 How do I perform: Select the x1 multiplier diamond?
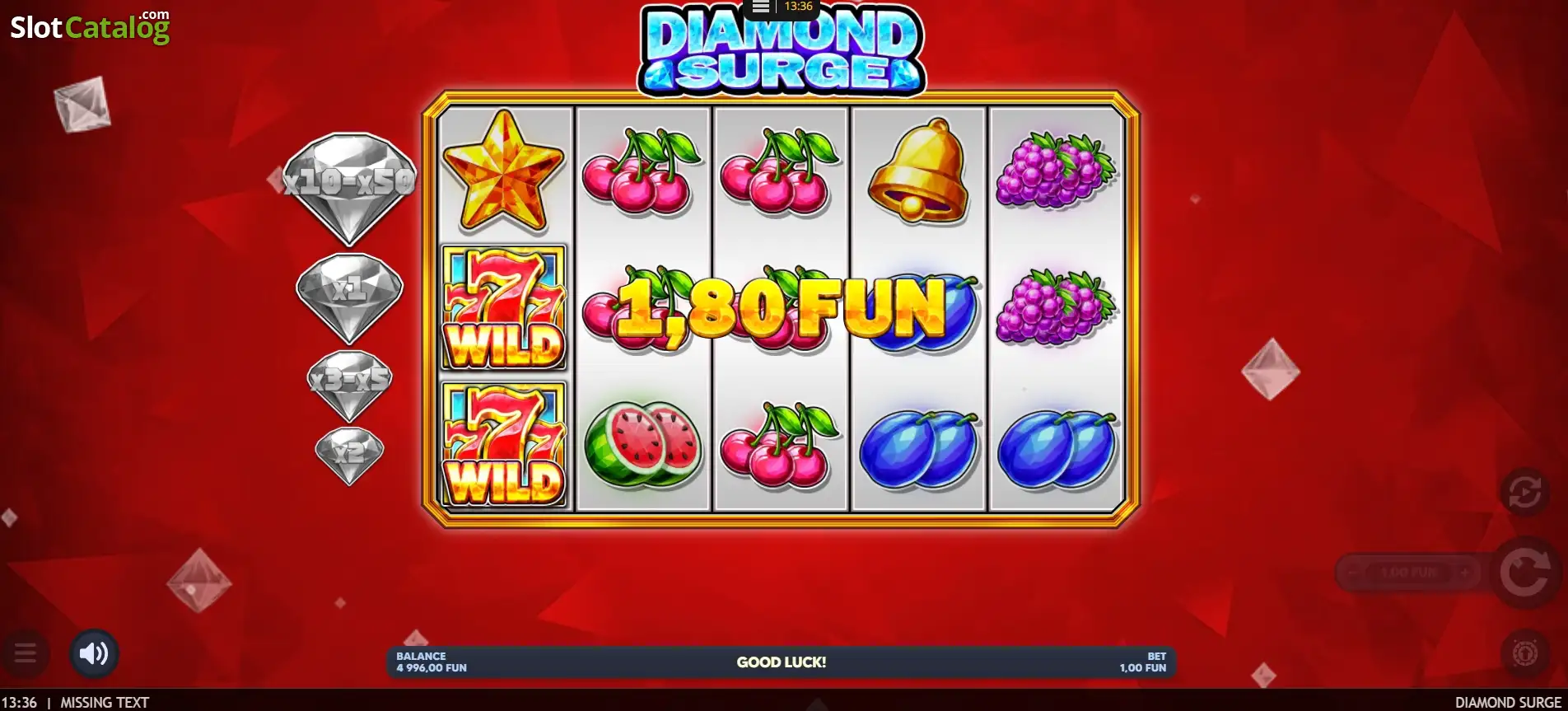pyautogui.click(x=349, y=297)
